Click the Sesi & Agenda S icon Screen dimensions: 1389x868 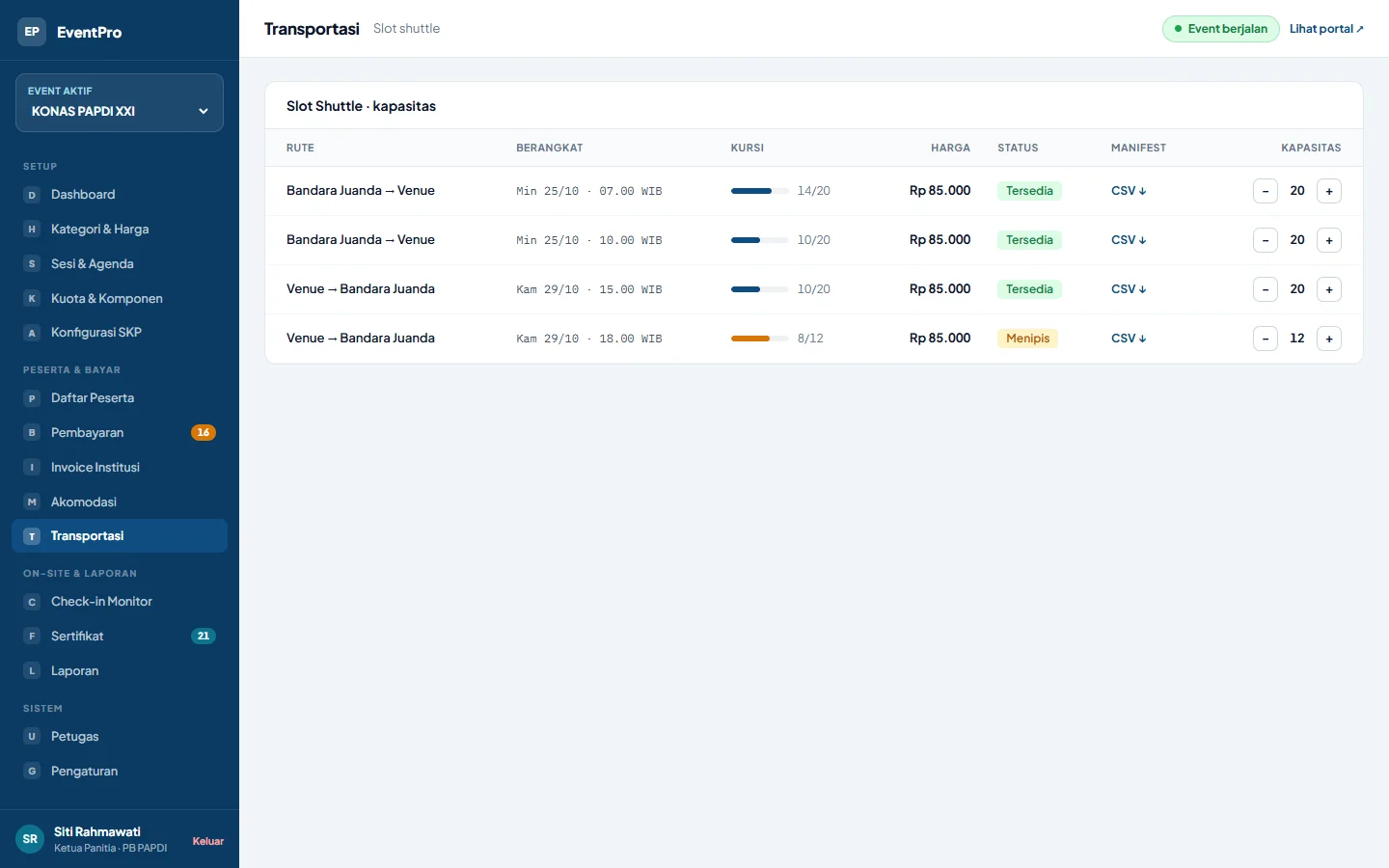[32, 264]
